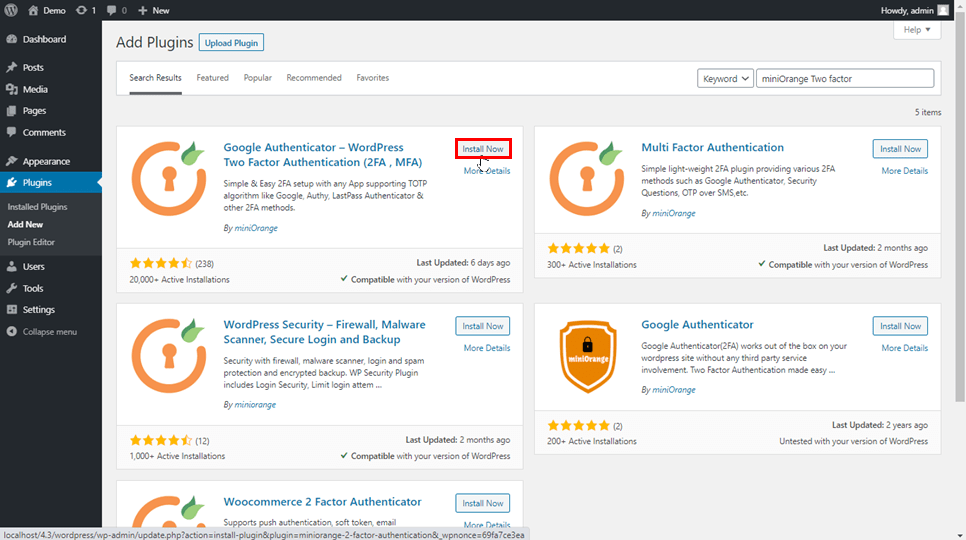This screenshot has height=540, width=966.
Task: Click the "5 items" count text
Action: tap(928, 113)
